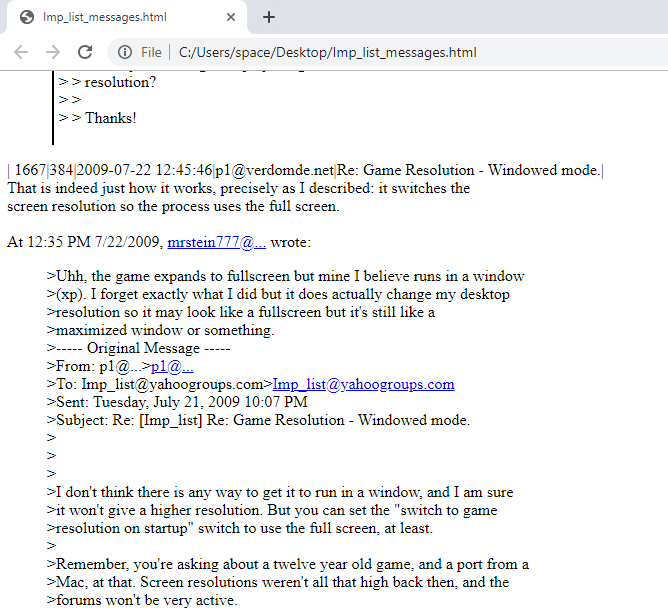Image resolution: width=668 pixels, height=612 pixels.
Task: Click '>(xp). I forget exactly what I did' line
Action: 278,294
